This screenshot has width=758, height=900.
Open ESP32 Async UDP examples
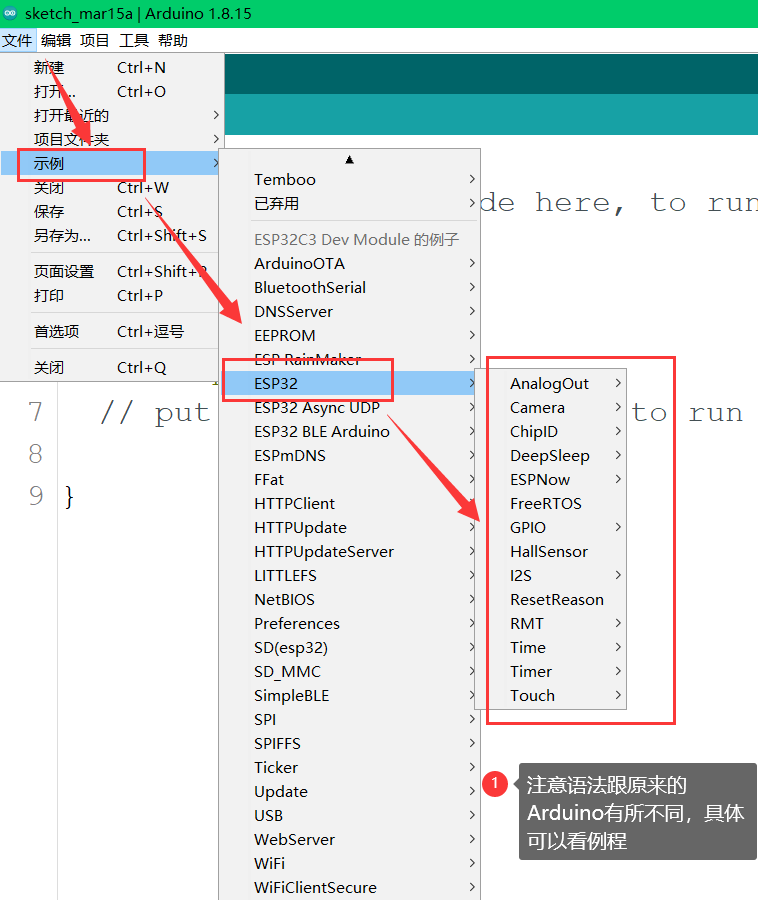click(x=349, y=408)
